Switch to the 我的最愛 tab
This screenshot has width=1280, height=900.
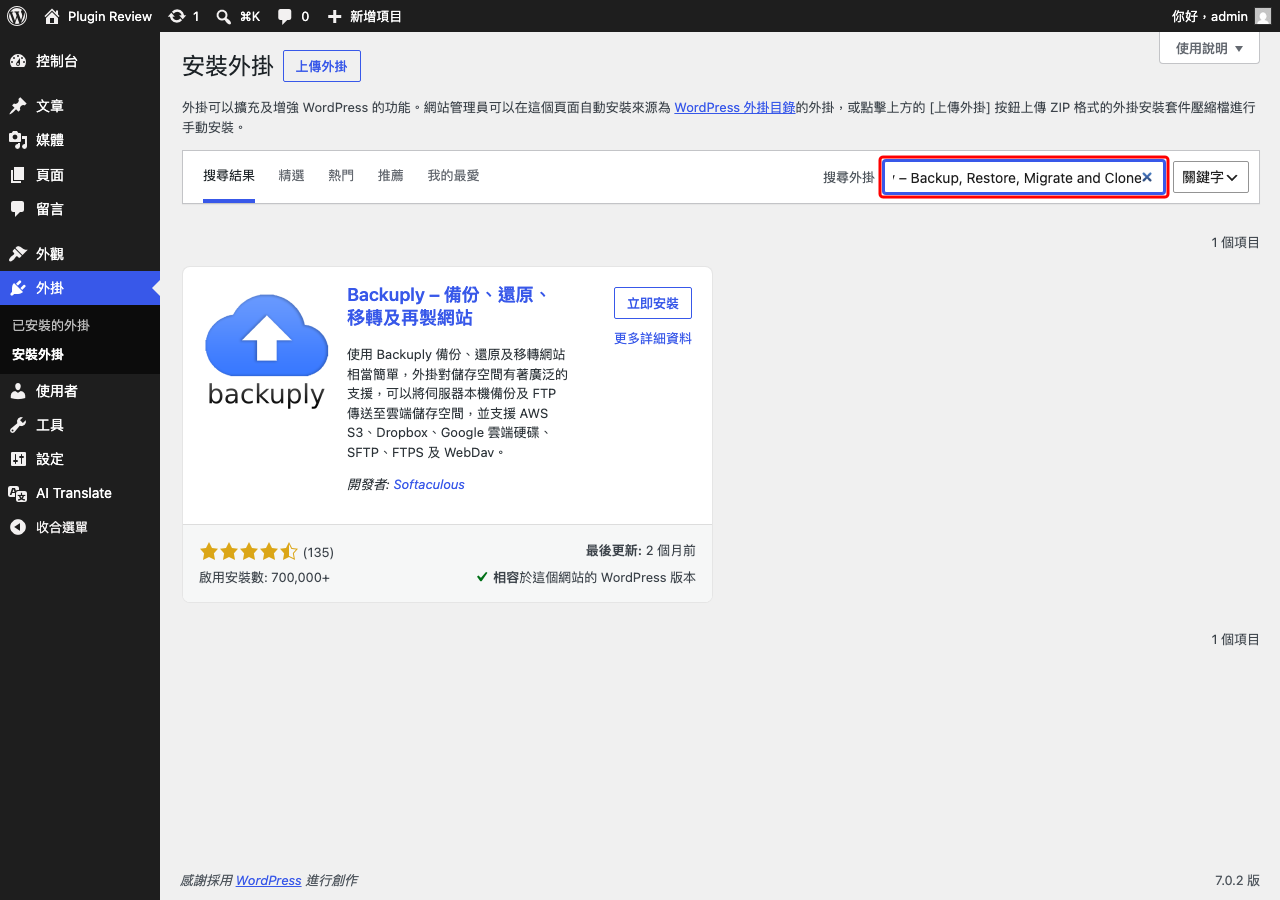coord(453,176)
